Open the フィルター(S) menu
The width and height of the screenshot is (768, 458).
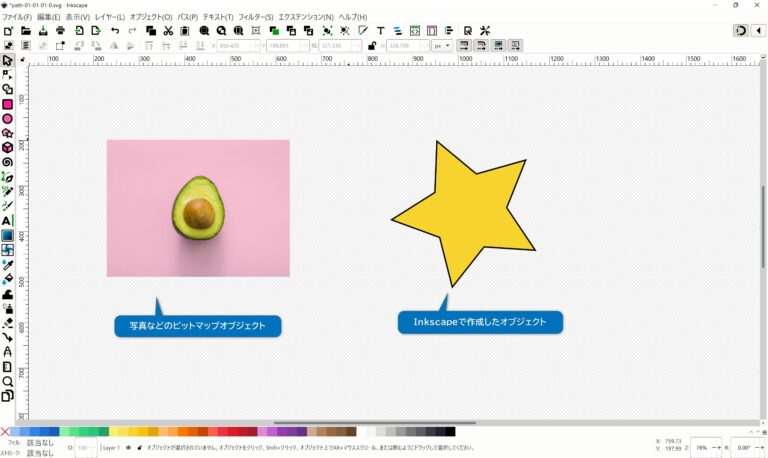(x=255, y=17)
